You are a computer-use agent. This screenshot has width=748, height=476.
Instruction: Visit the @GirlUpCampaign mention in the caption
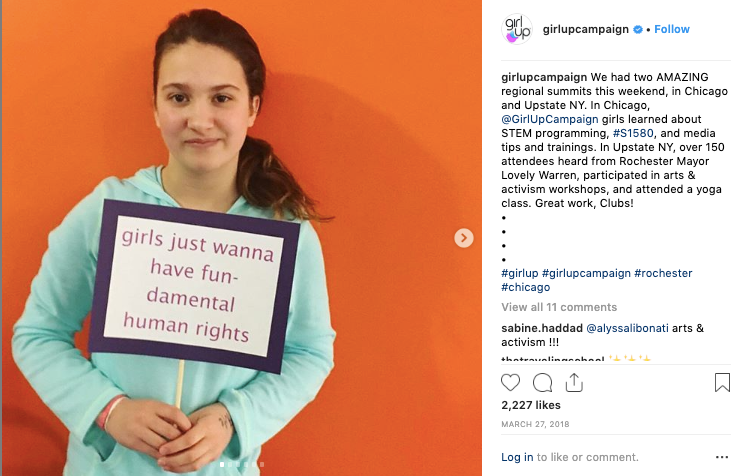tap(550, 119)
